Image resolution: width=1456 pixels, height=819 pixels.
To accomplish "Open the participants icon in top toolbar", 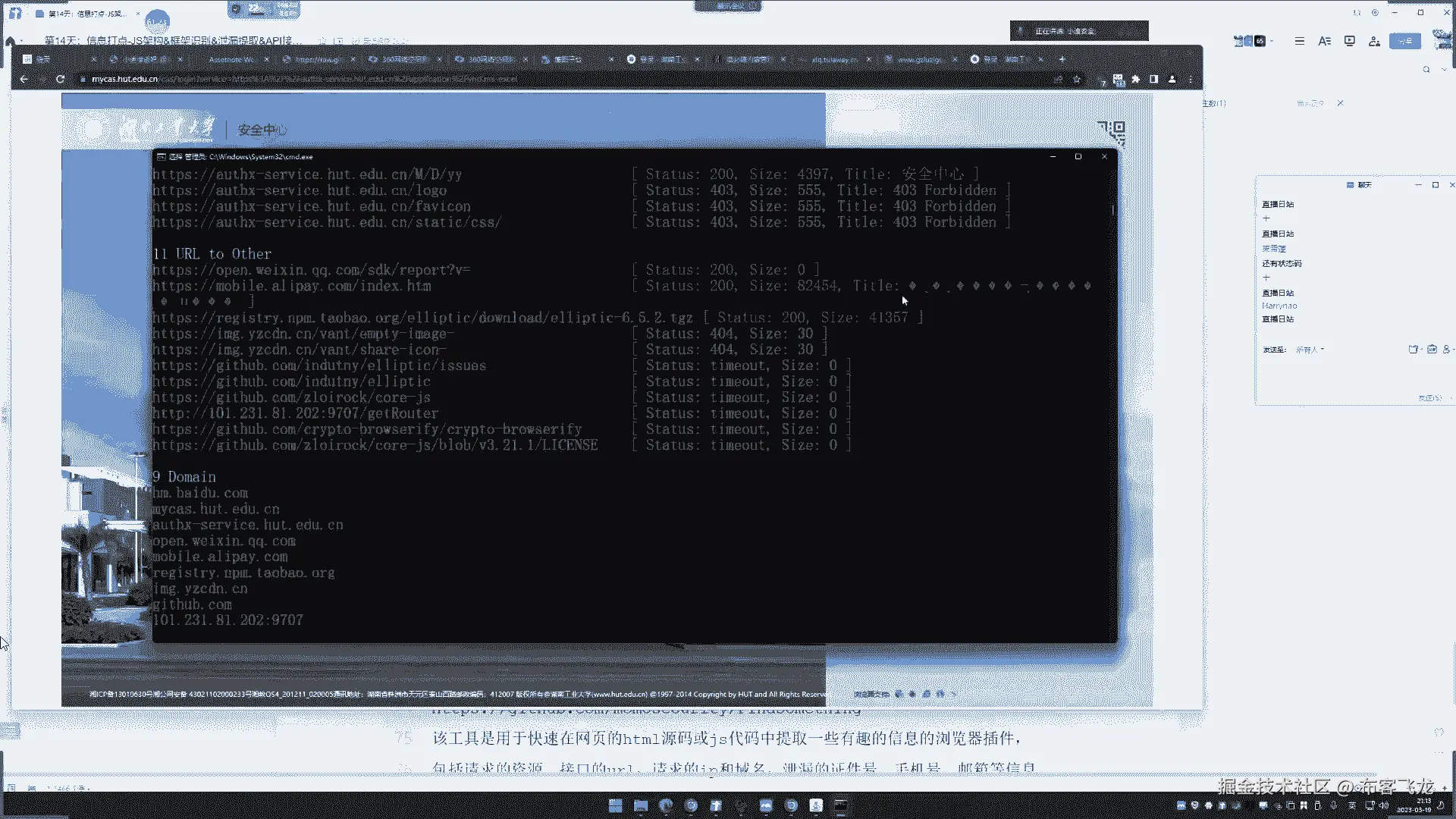I will 1374,41.
